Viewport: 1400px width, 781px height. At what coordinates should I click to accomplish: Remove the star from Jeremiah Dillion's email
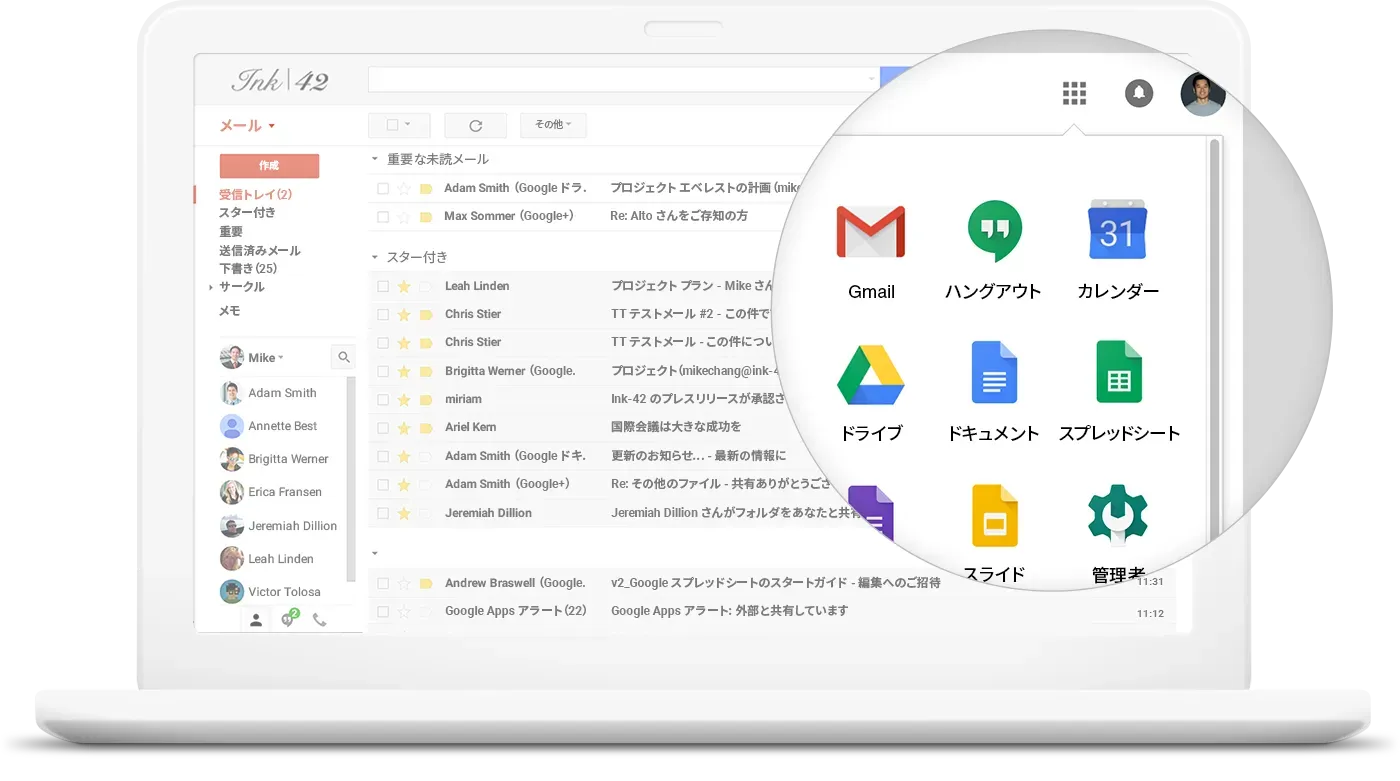pyautogui.click(x=404, y=513)
